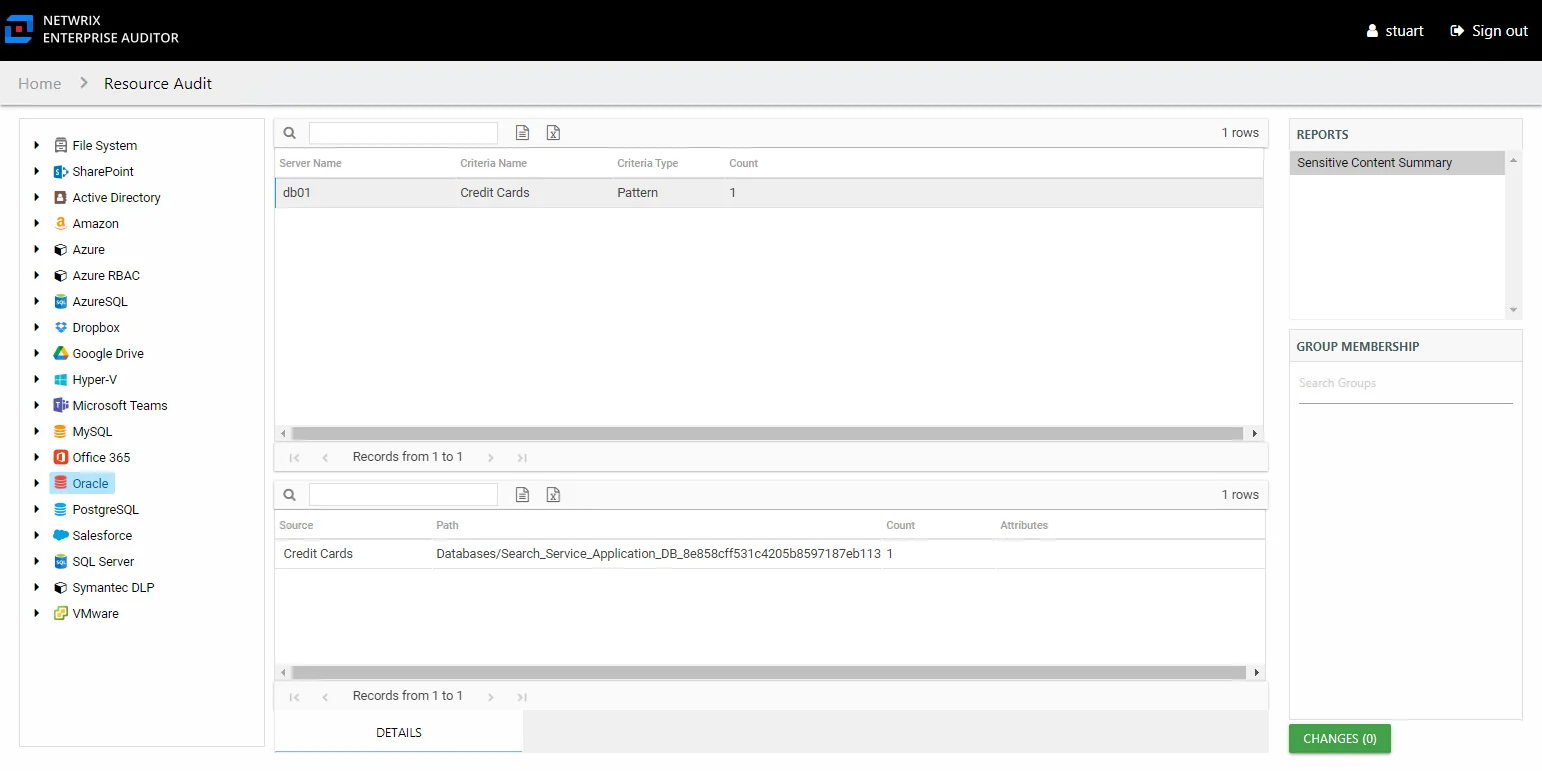1542x771 pixels.
Task: Click the Microsoft Teams icon
Action: 61,405
